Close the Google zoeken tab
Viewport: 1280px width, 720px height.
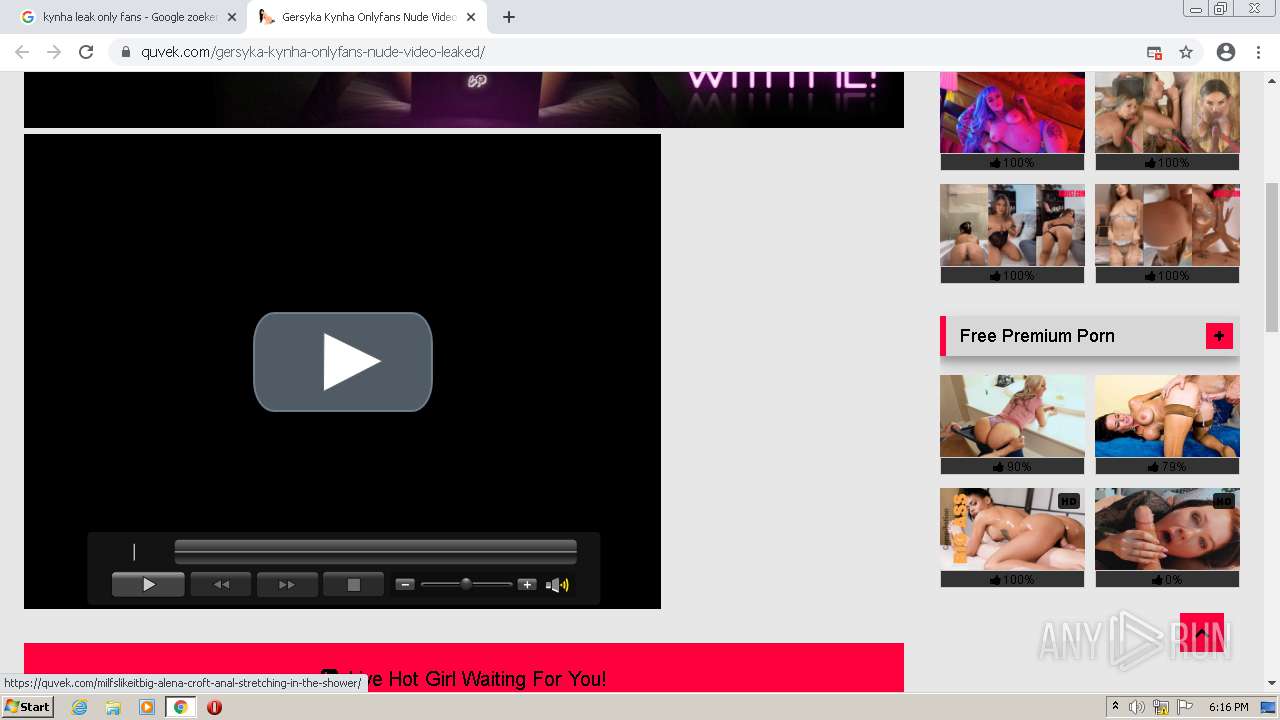tap(232, 17)
